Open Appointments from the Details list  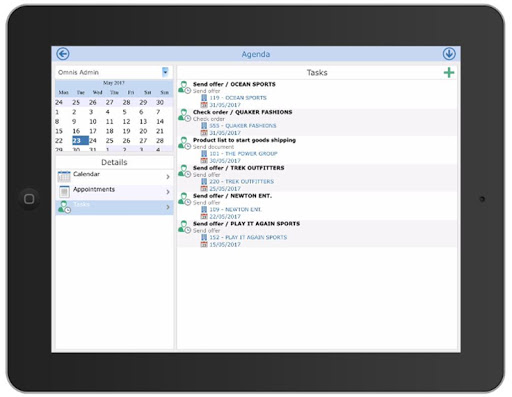pos(114,192)
